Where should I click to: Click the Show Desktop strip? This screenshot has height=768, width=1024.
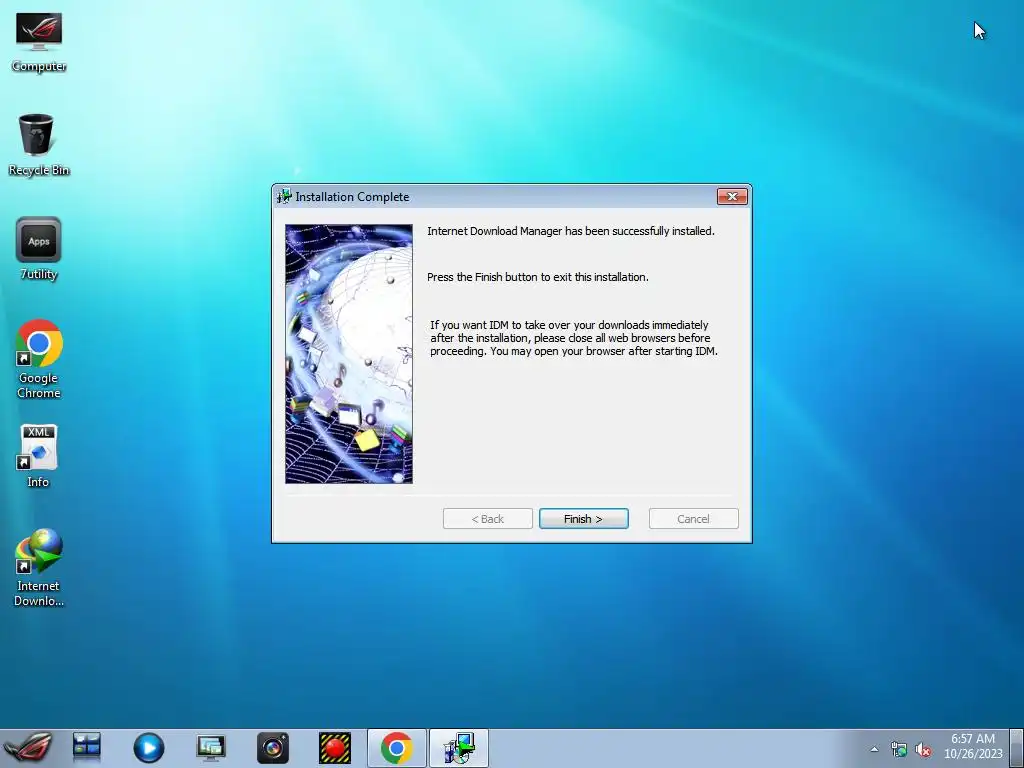click(x=1017, y=748)
